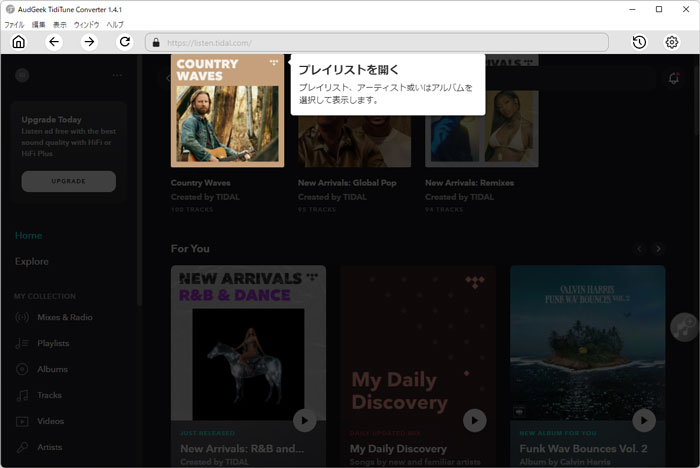Click the notification bell icon
The width and height of the screenshot is (700, 468).
(x=674, y=79)
